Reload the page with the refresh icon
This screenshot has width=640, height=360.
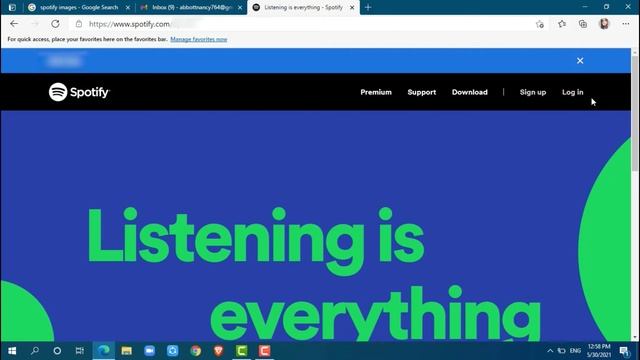tap(56, 24)
